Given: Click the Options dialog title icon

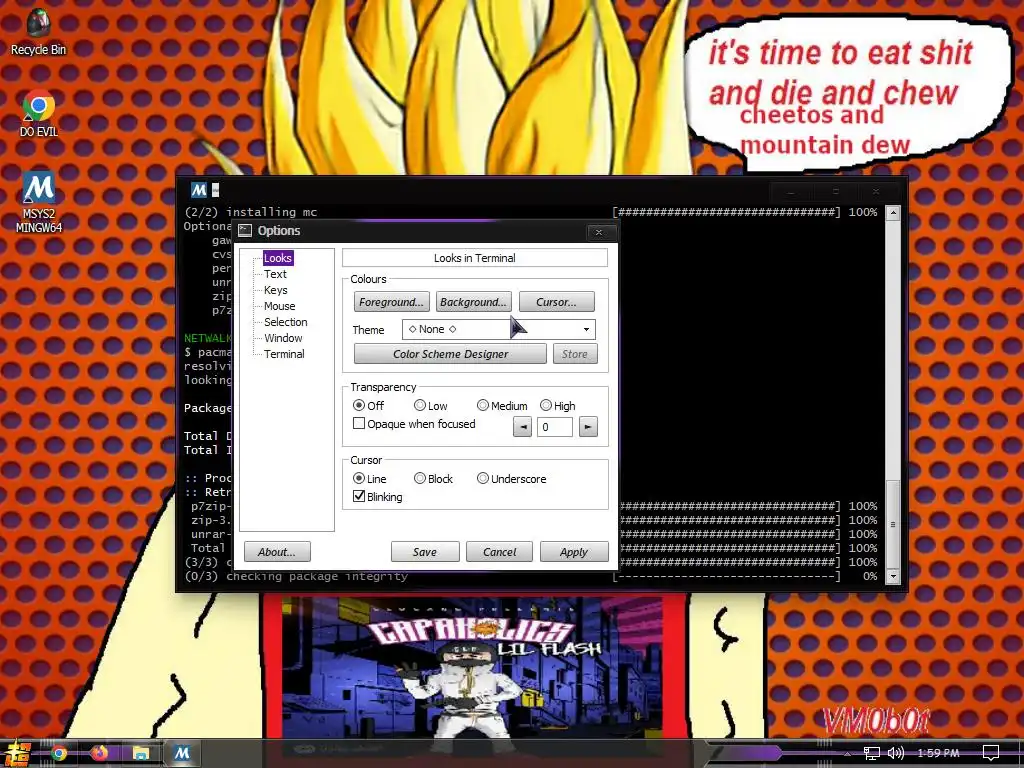Looking at the screenshot, I should coord(245,231).
